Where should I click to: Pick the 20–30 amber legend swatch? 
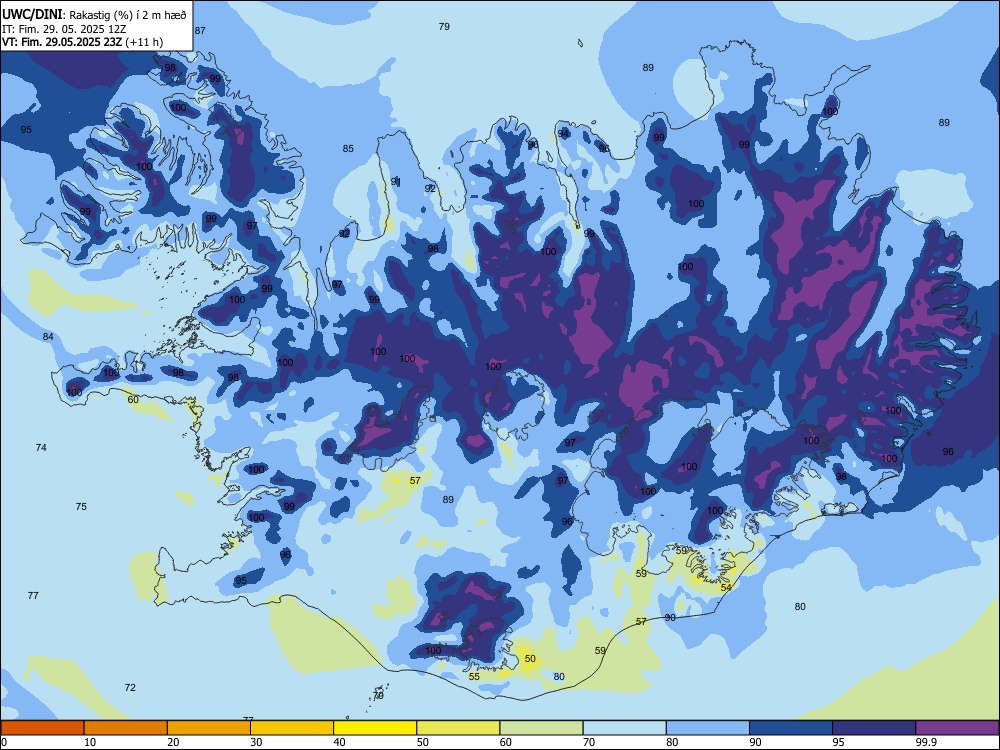pos(209,728)
